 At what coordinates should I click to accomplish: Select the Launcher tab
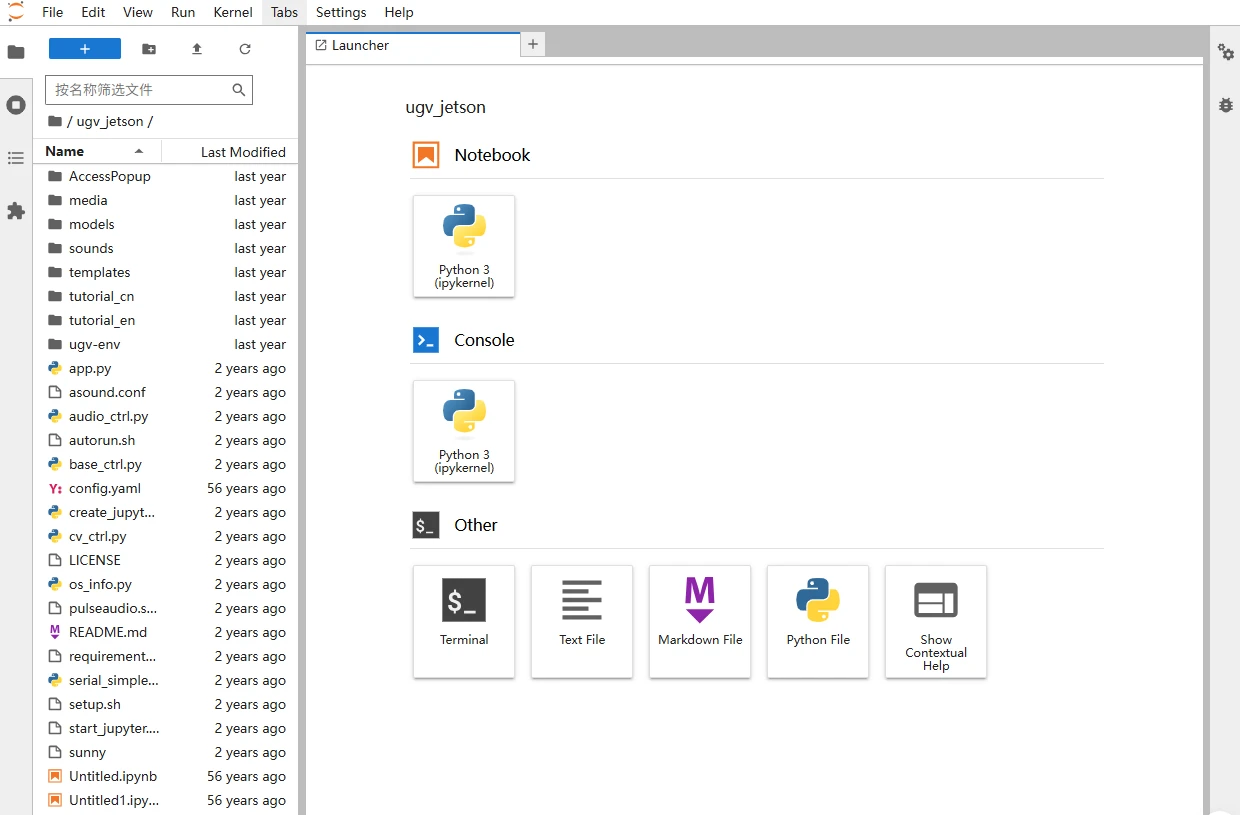tap(413, 45)
